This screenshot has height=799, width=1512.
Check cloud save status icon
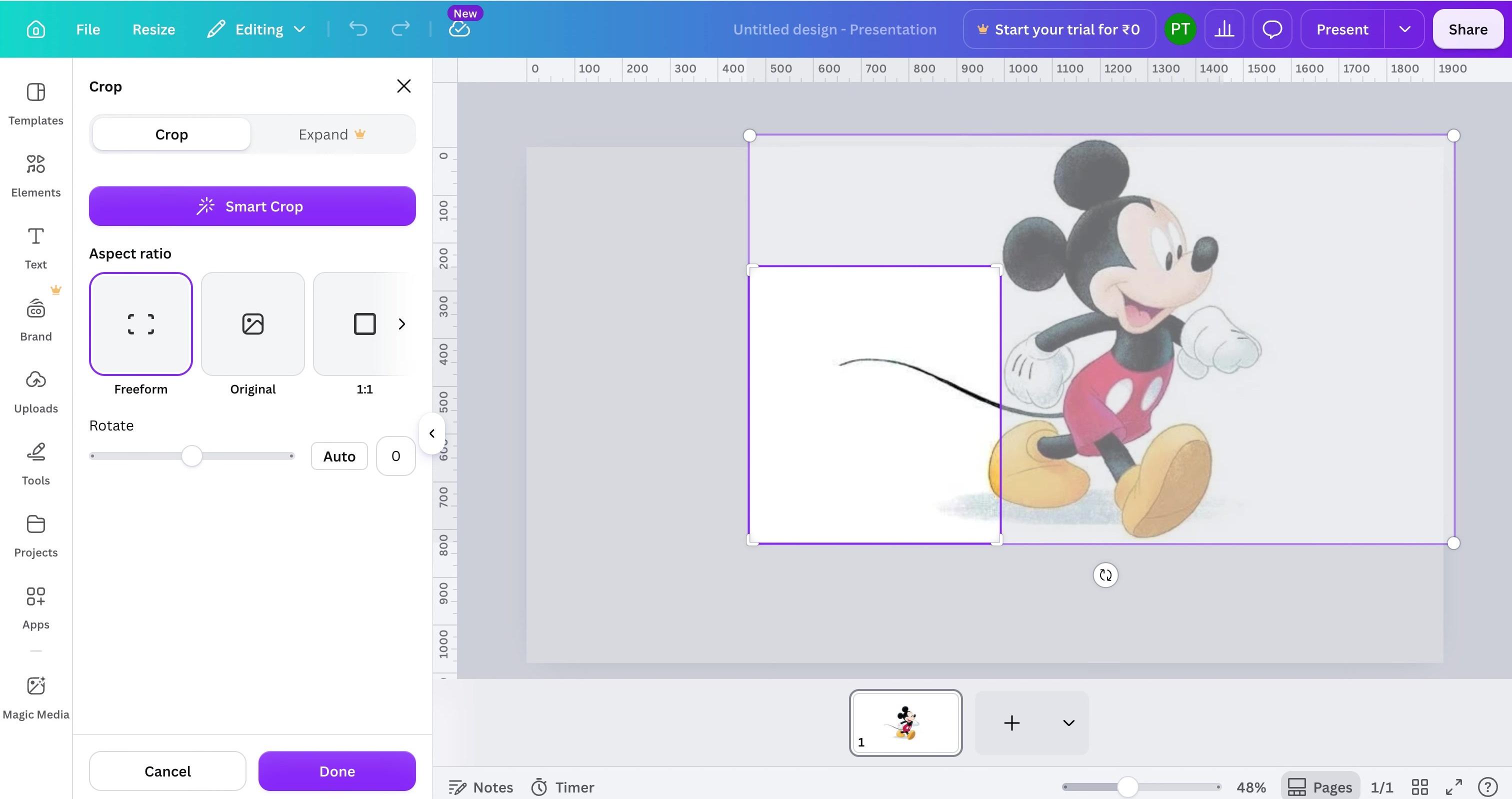(x=459, y=29)
